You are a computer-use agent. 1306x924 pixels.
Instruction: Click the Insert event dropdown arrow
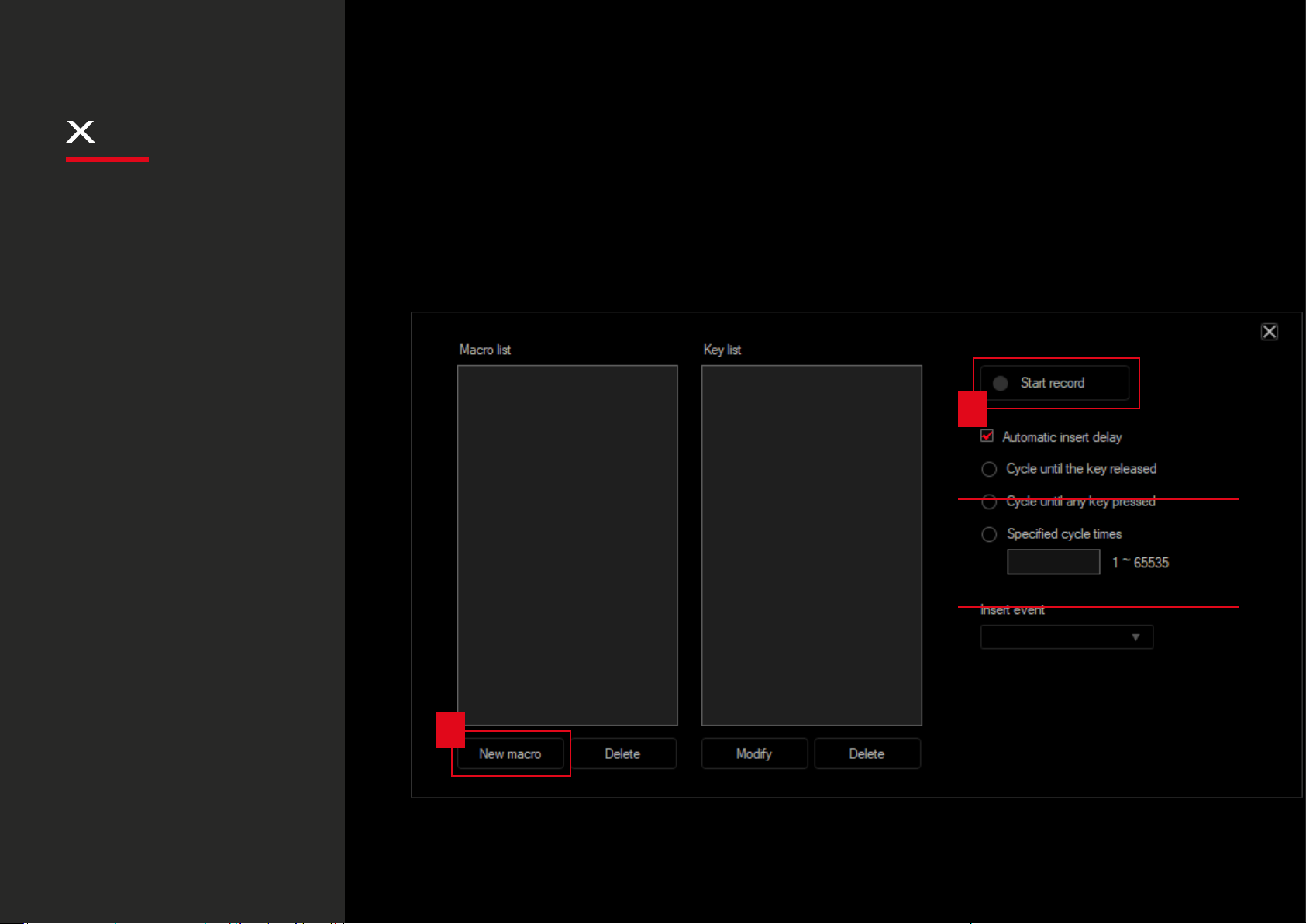point(1135,637)
